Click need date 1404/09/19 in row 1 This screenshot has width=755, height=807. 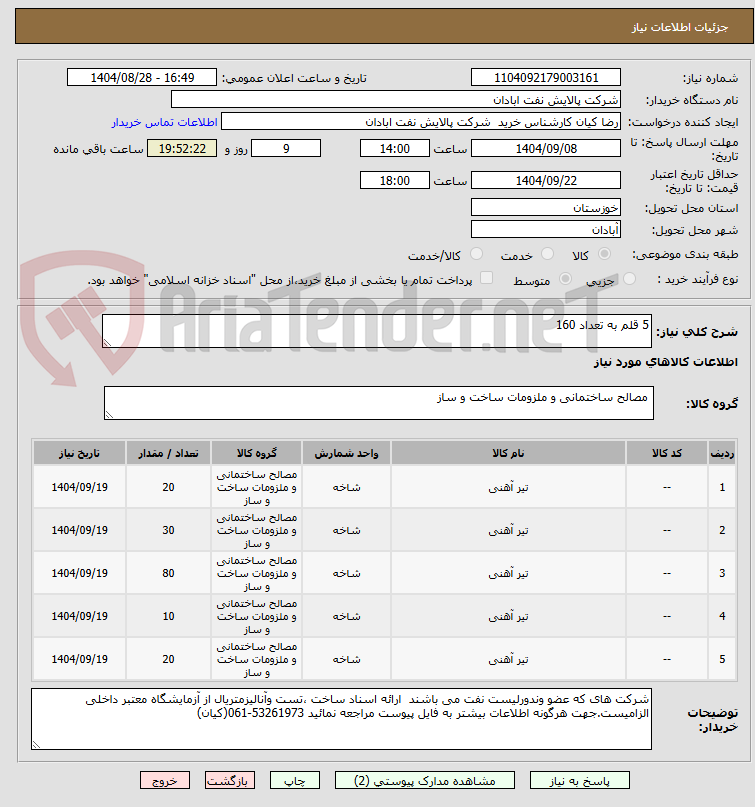79,487
